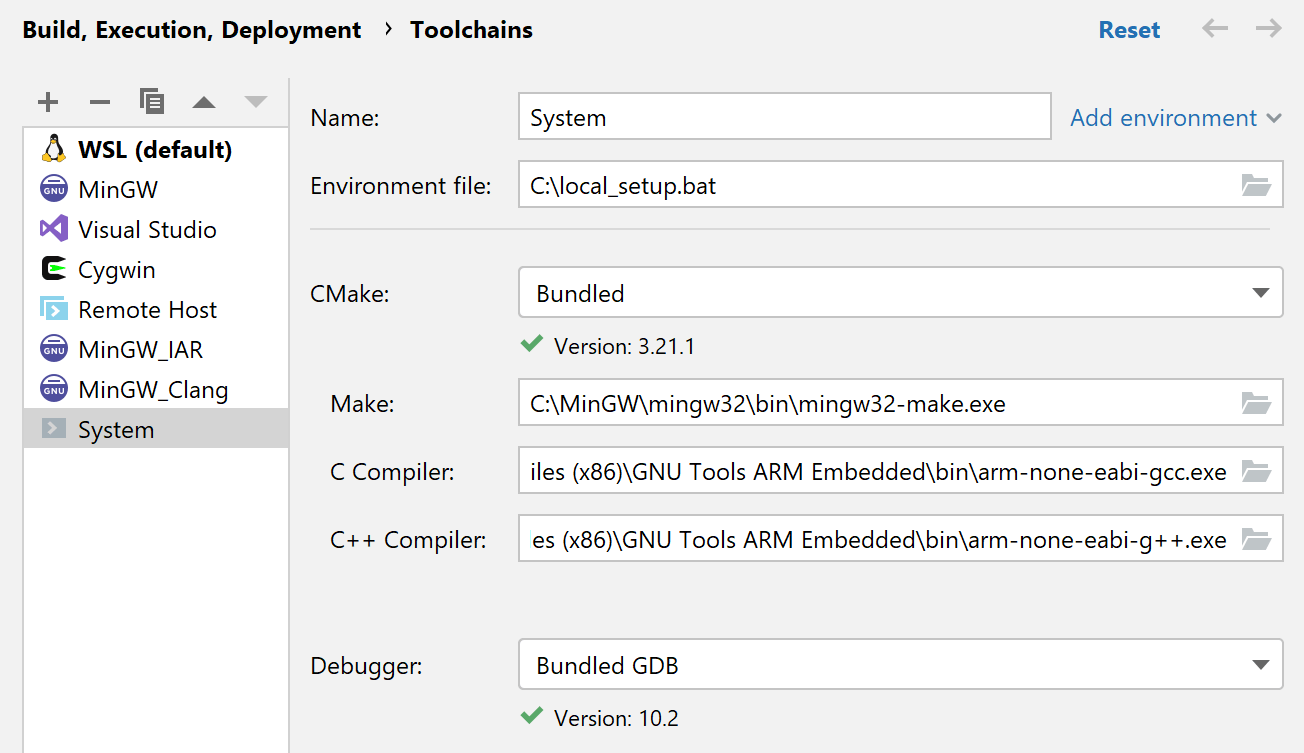Select the MinGW_Clang toolchain
This screenshot has width=1304, height=753.
point(150,389)
